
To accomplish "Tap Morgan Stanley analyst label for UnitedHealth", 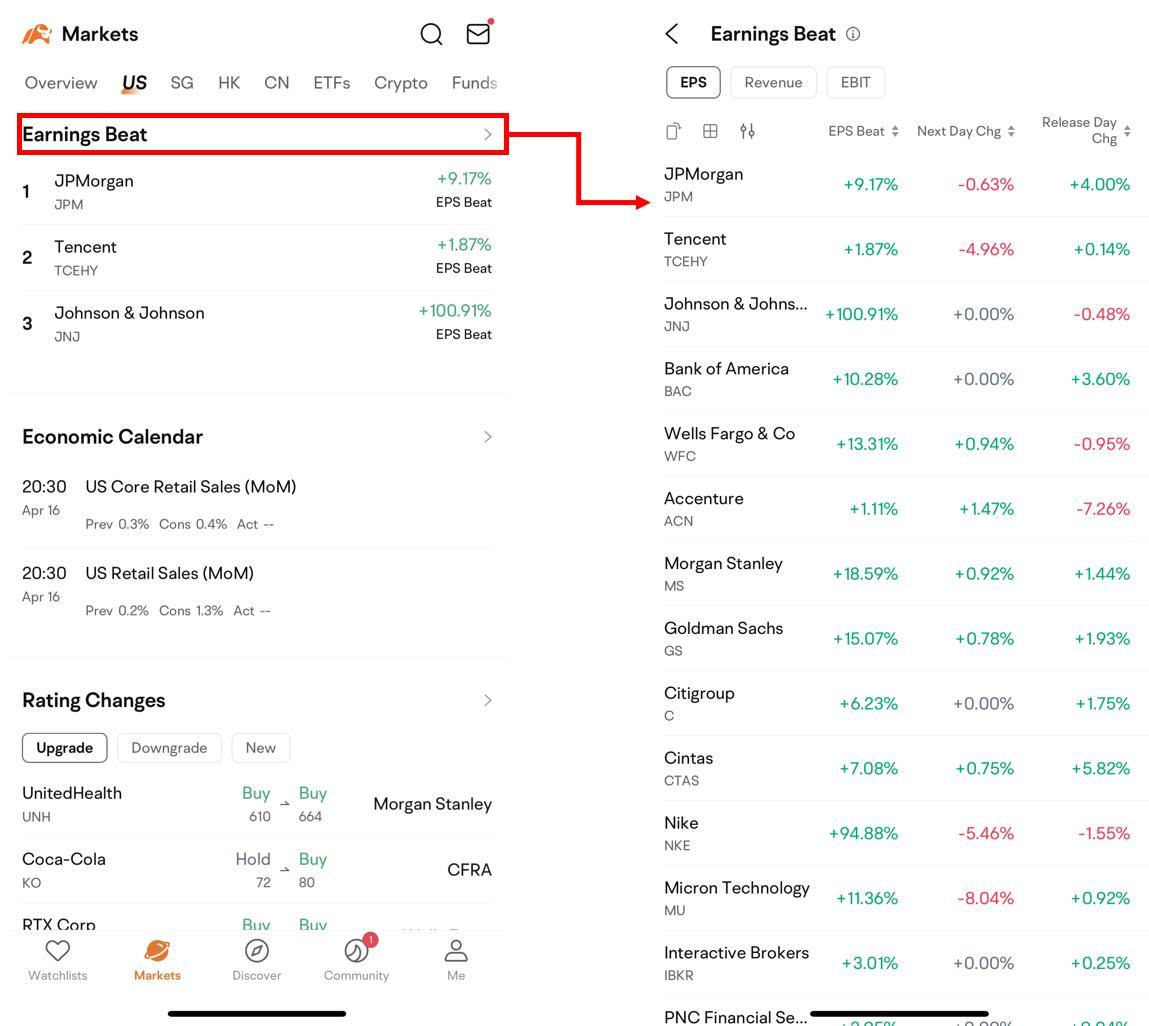I will coord(432,804).
